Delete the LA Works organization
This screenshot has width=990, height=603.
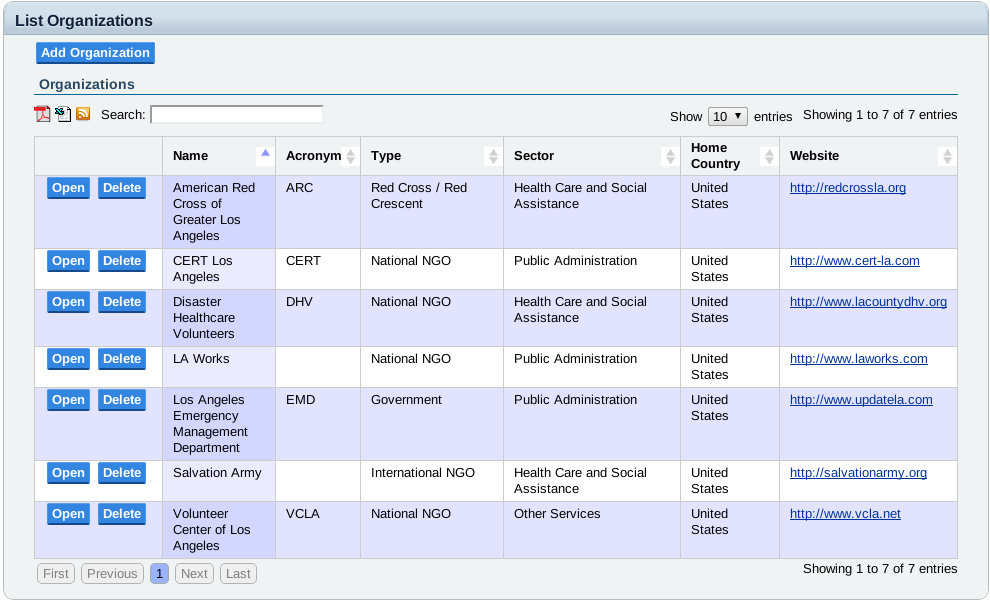(x=122, y=359)
